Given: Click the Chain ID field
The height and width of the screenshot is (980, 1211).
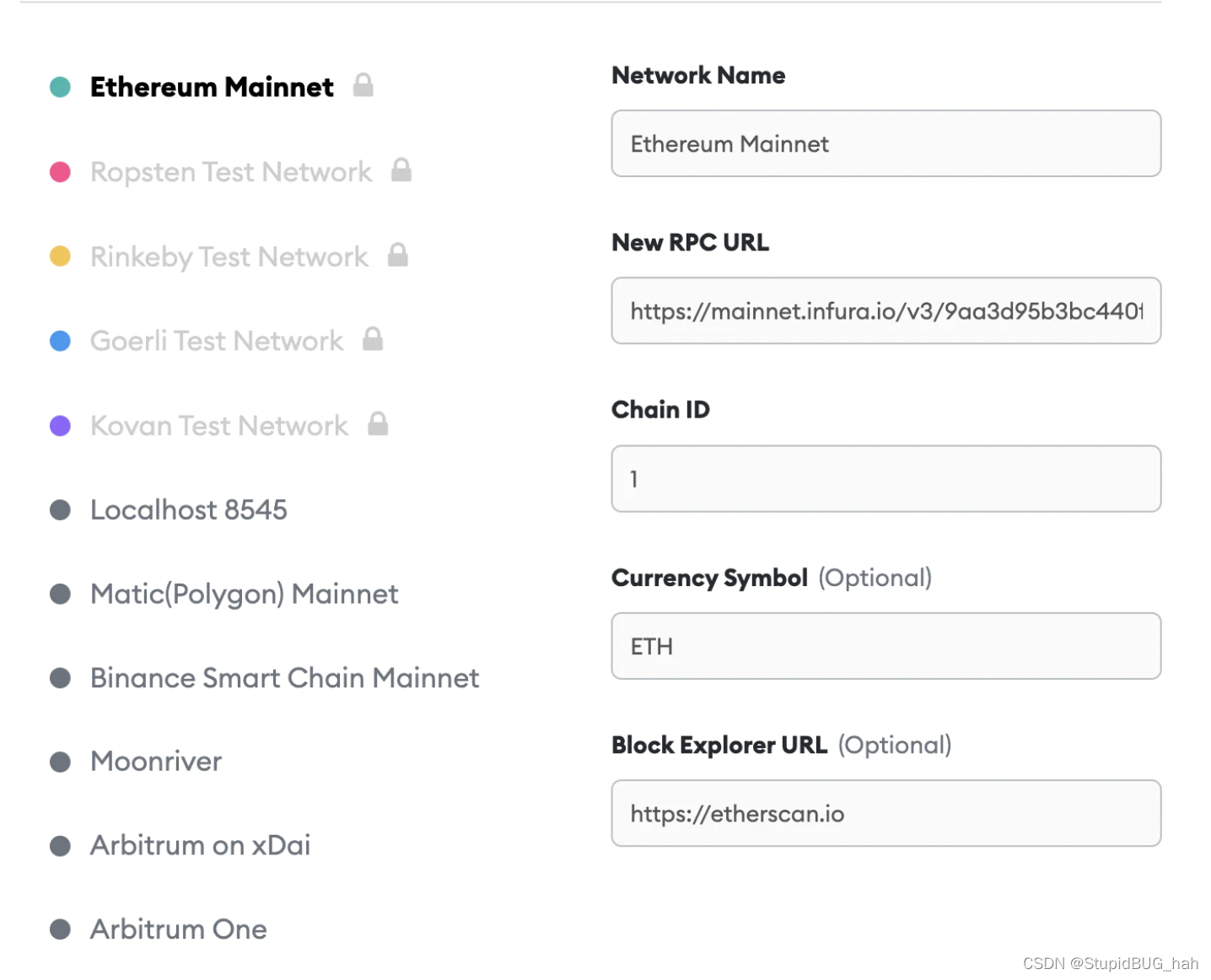Looking at the screenshot, I should click(885, 478).
